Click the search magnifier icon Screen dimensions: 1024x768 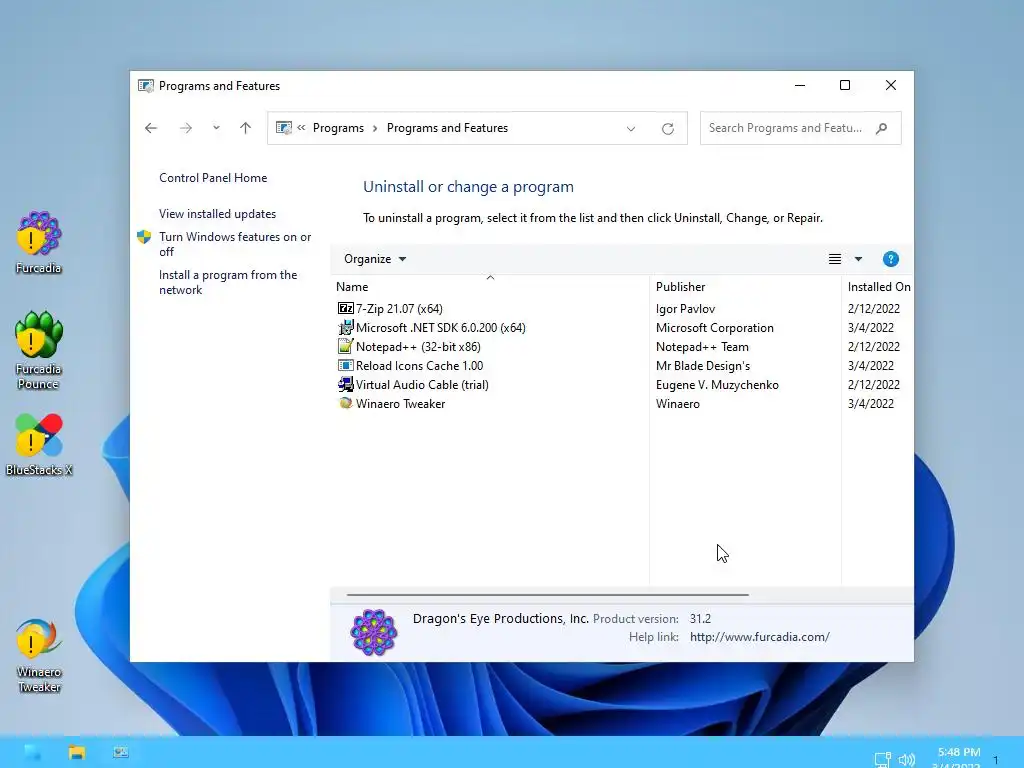(882, 128)
